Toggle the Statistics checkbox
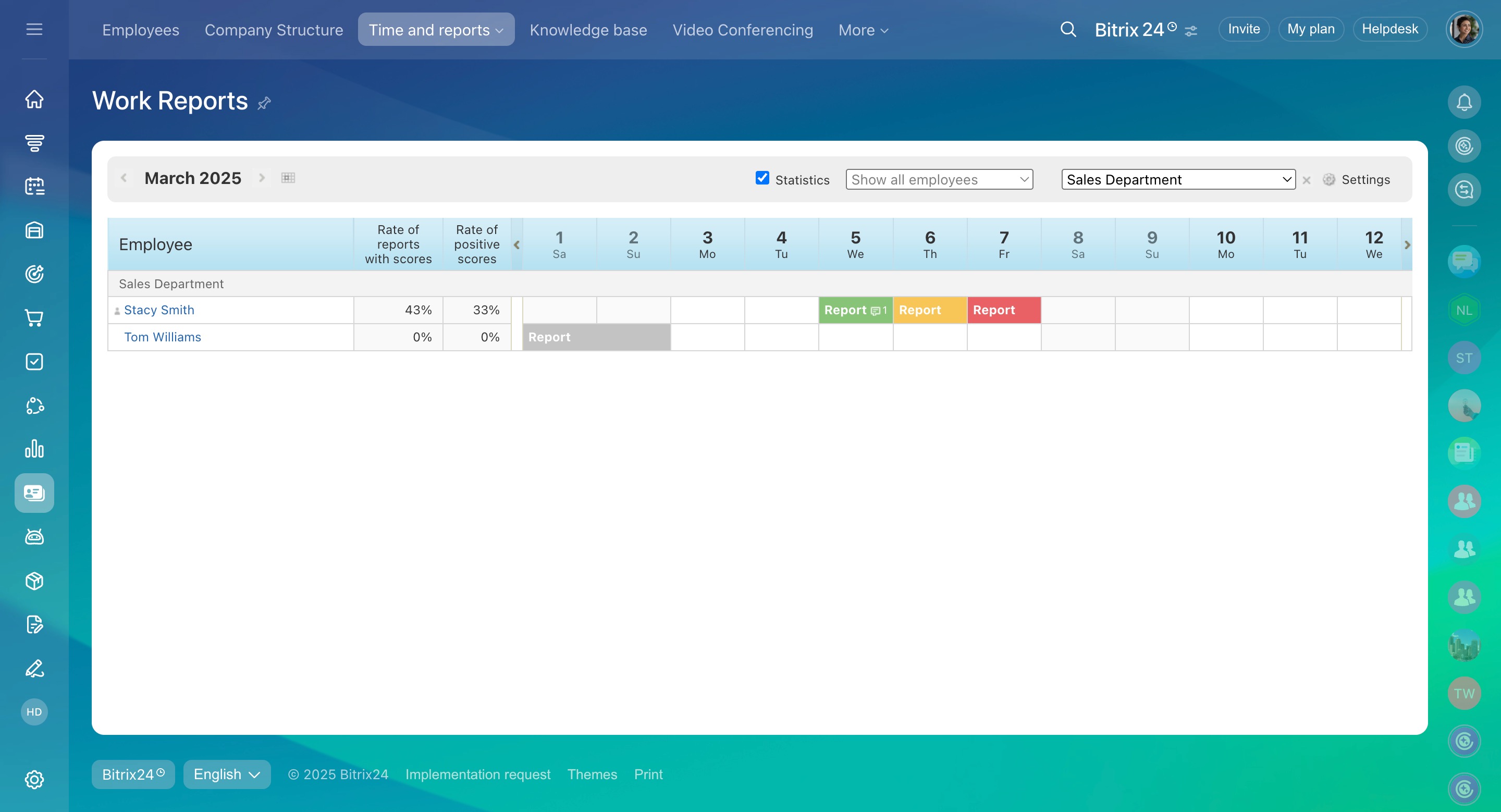 pyautogui.click(x=762, y=178)
